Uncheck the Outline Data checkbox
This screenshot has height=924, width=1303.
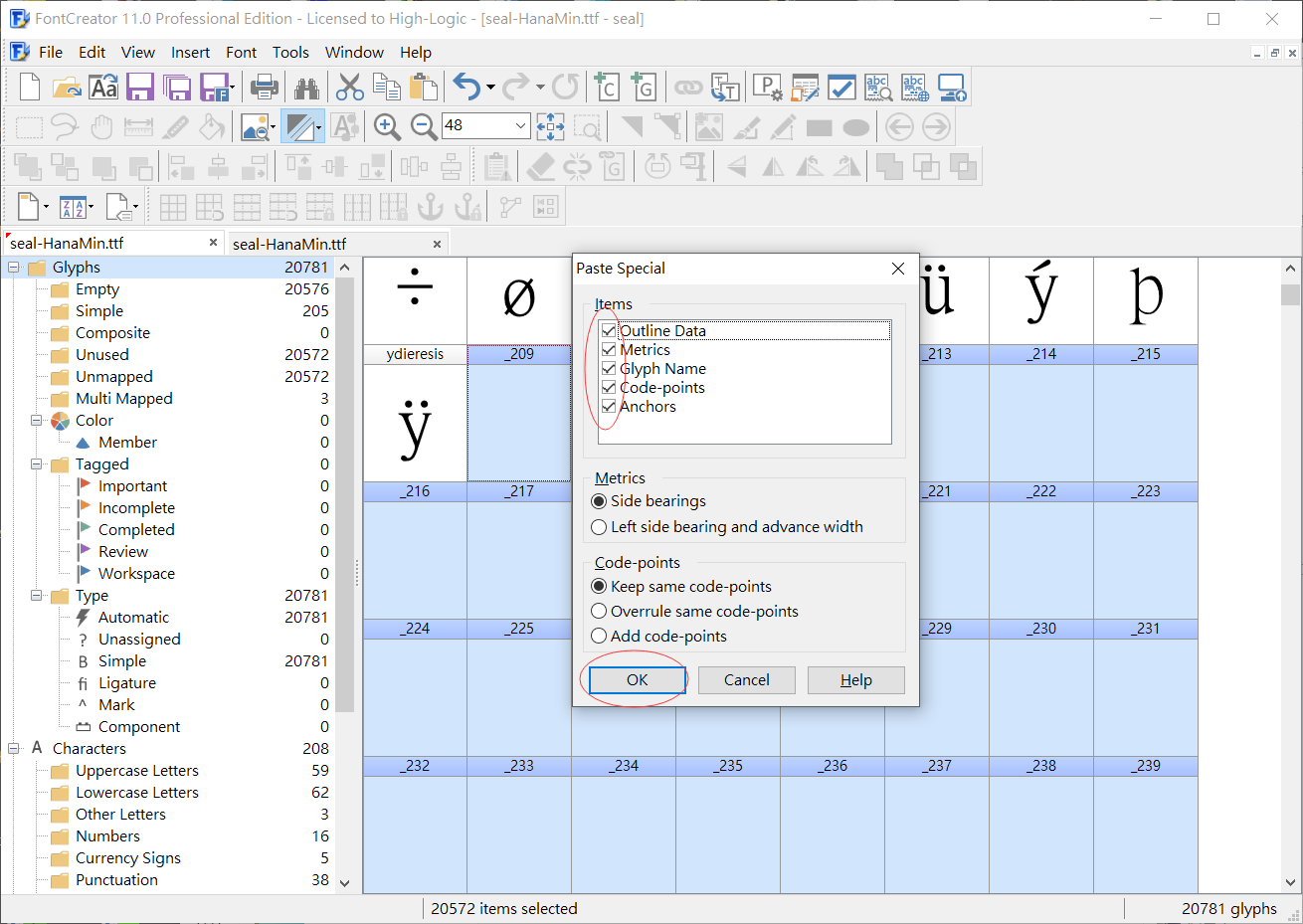click(x=609, y=331)
